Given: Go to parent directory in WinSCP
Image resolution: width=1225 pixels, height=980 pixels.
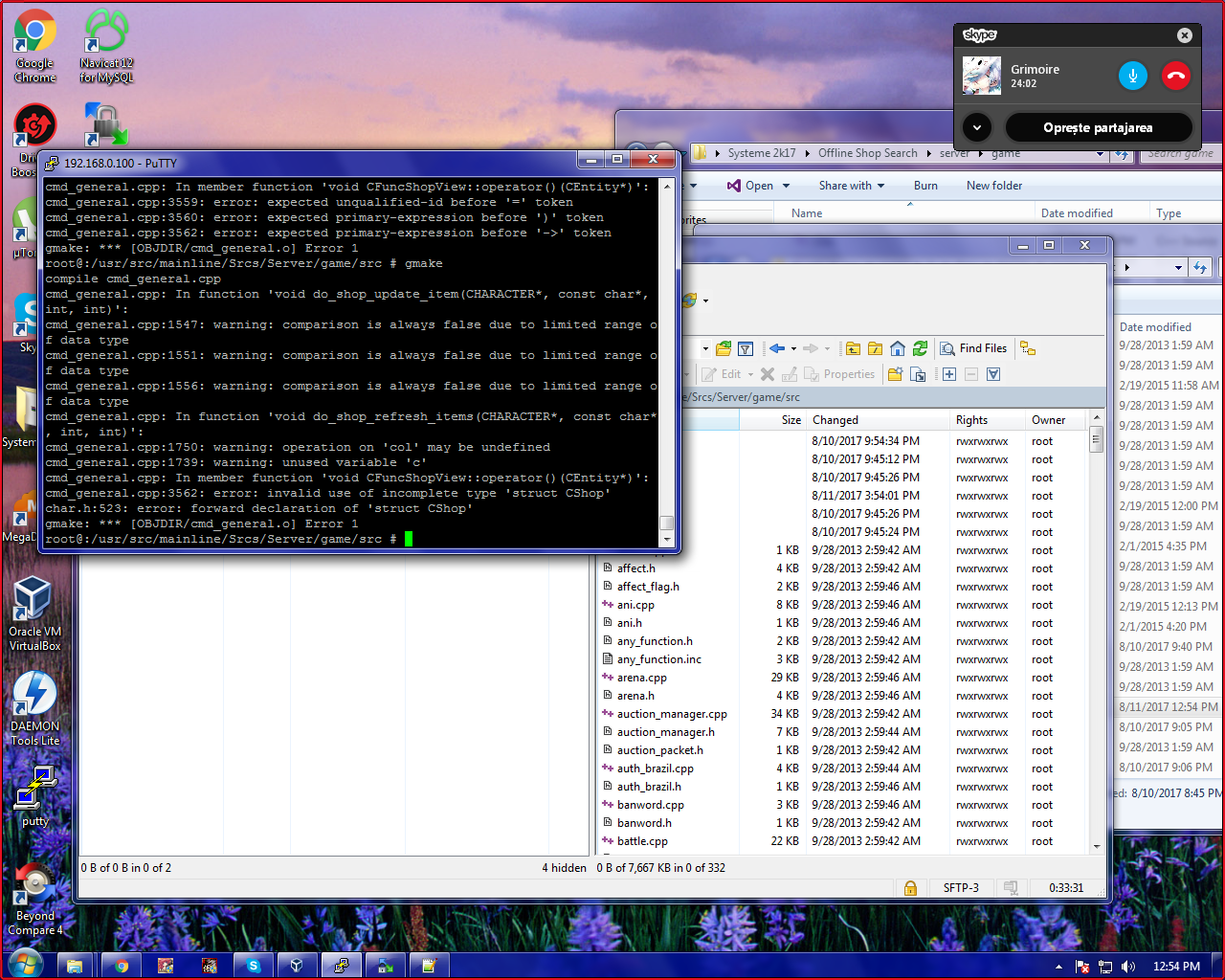Looking at the screenshot, I should pyautogui.click(x=852, y=348).
